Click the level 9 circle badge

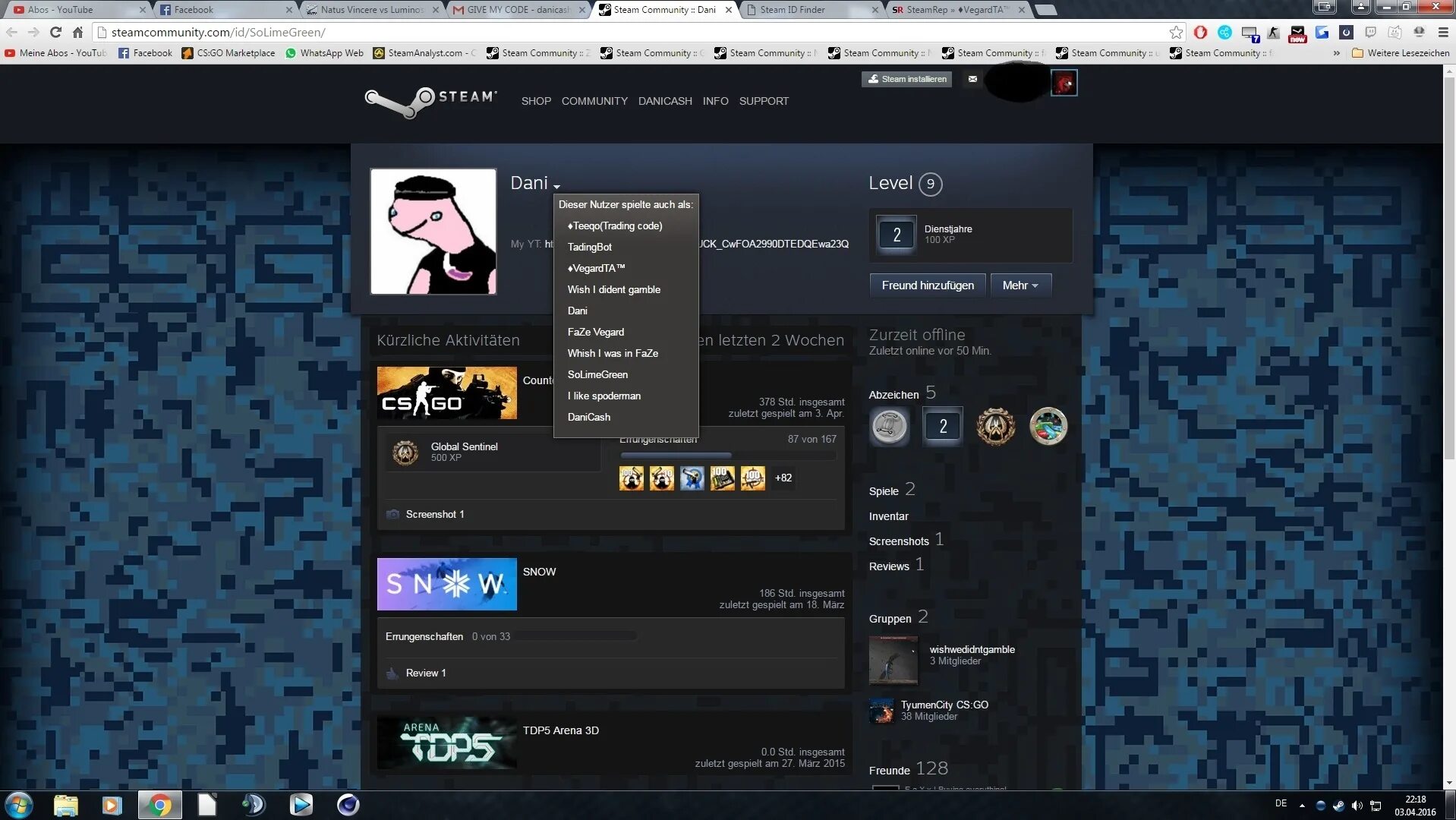coord(930,184)
